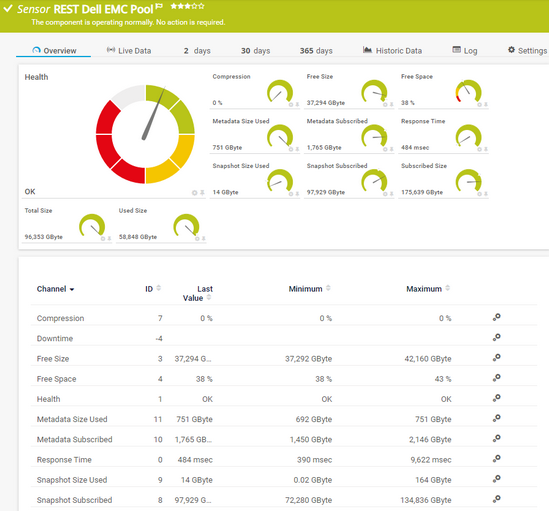This screenshot has width=549, height=511.
Task: Open channel settings for Snapshot Size Used row
Action: pyautogui.click(x=496, y=479)
